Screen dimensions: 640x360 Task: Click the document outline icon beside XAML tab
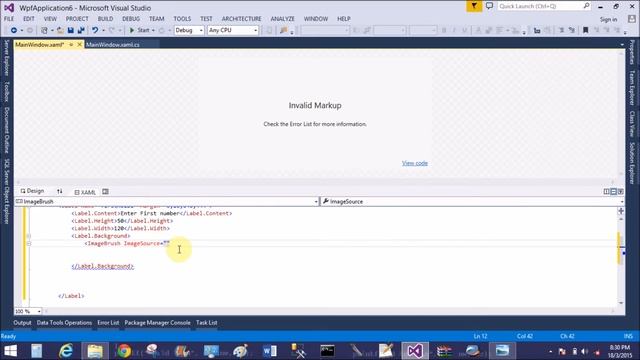click(x=105, y=191)
